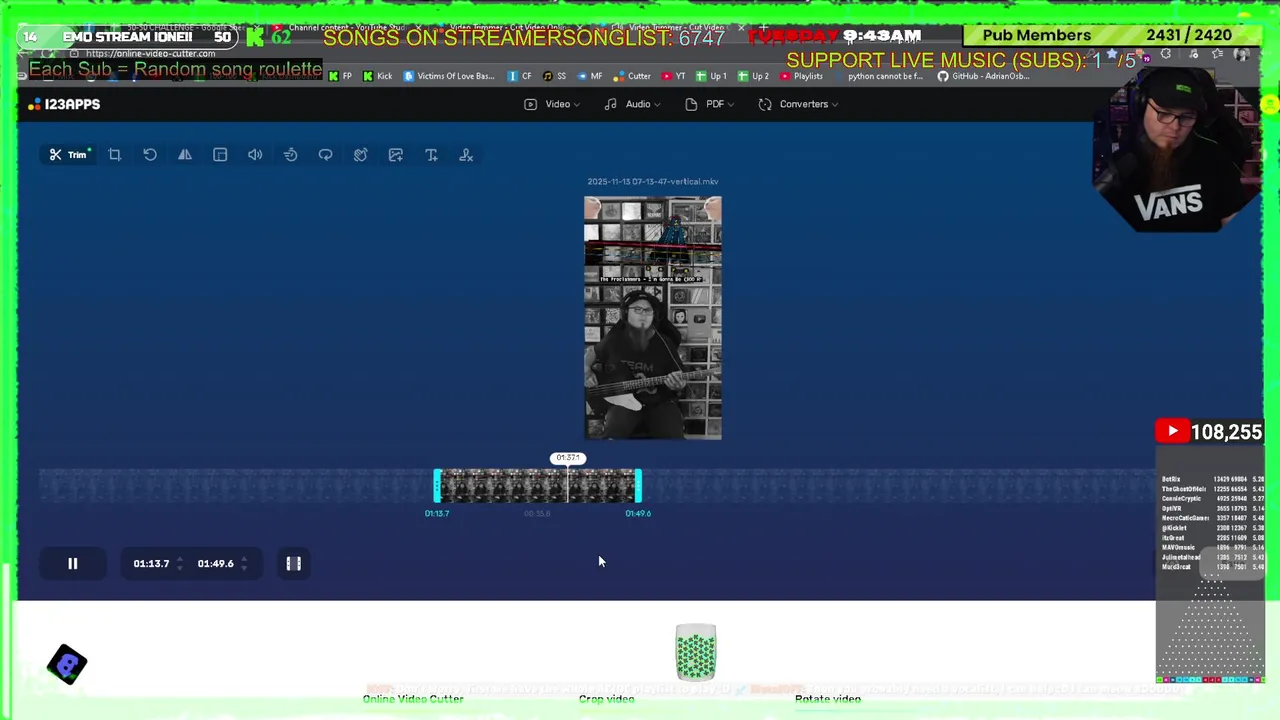1280x720 pixels.
Task: Open the Stabilize video tool
Action: pos(361,155)
